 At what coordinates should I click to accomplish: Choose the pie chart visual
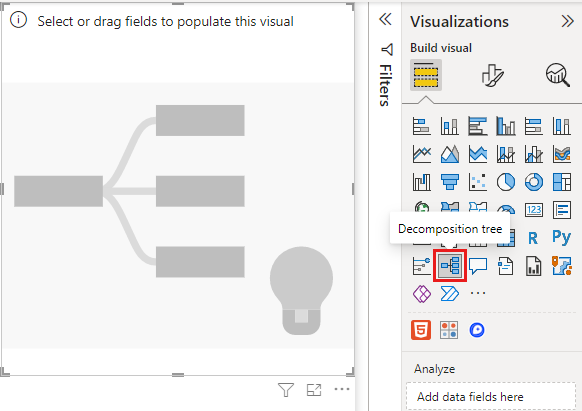coord(506,182)
